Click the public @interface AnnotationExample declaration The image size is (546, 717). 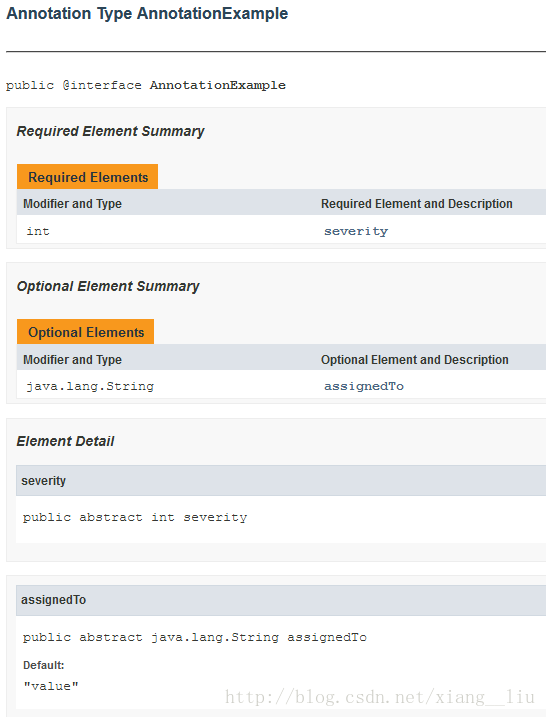point(146,86)
